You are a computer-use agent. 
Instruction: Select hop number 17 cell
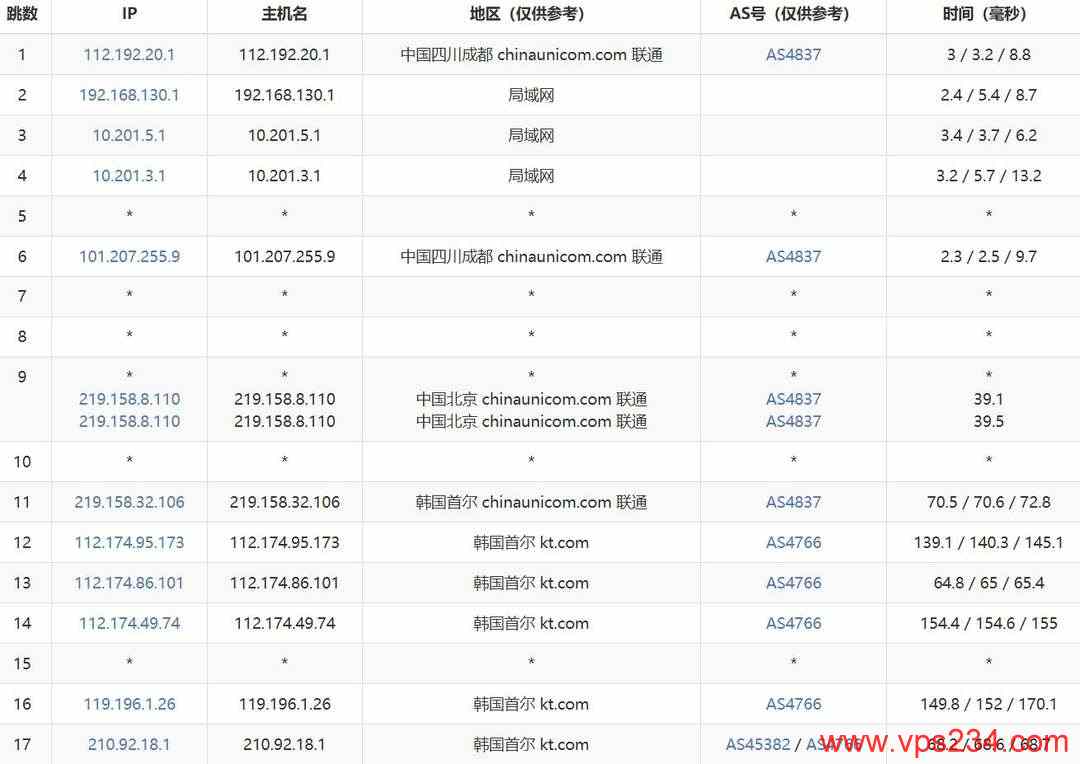pos(22,744)
